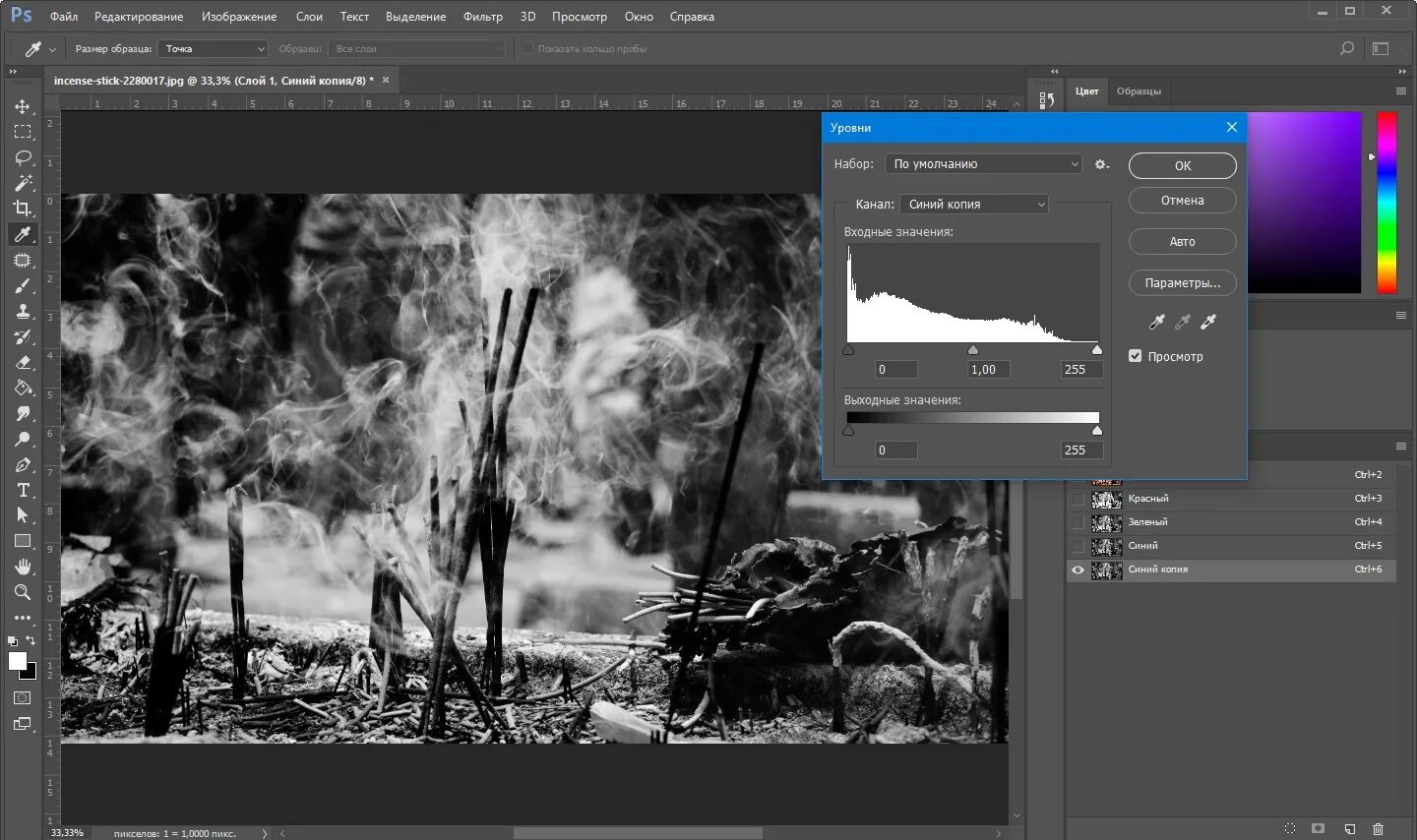Open the Фильтр menu
This screenshot has height=840, width=1417.
click(x=482, y=17)
